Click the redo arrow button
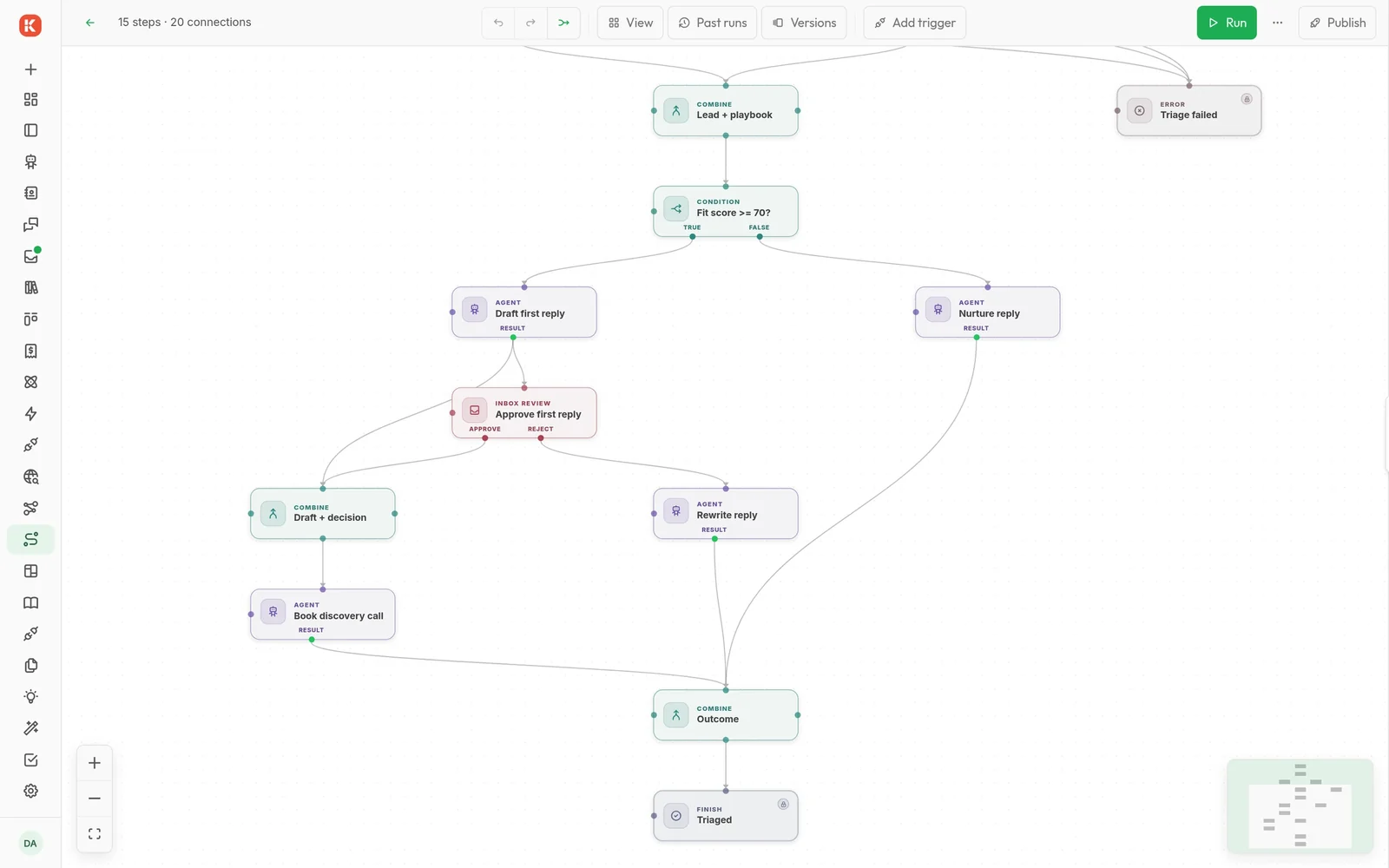The width and height of the screenshot is (1389, 868). 530,23
